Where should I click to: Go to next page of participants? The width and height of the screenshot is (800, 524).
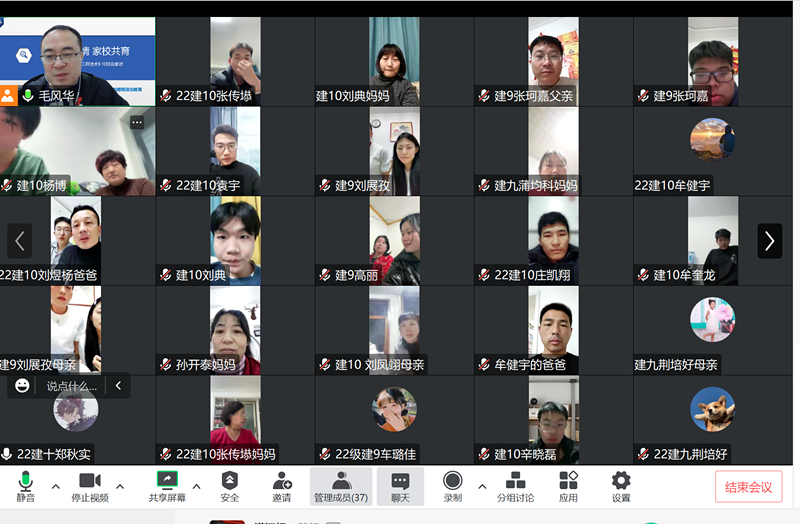pos(769,241)
